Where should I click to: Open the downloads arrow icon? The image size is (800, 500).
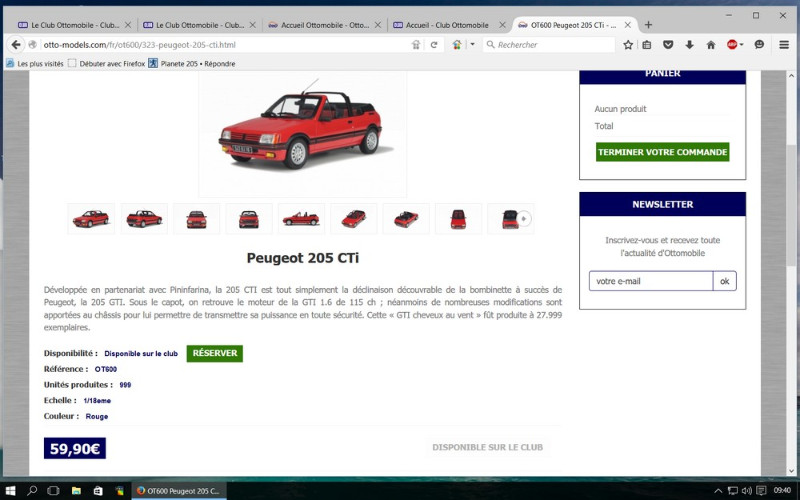[689, 45]
